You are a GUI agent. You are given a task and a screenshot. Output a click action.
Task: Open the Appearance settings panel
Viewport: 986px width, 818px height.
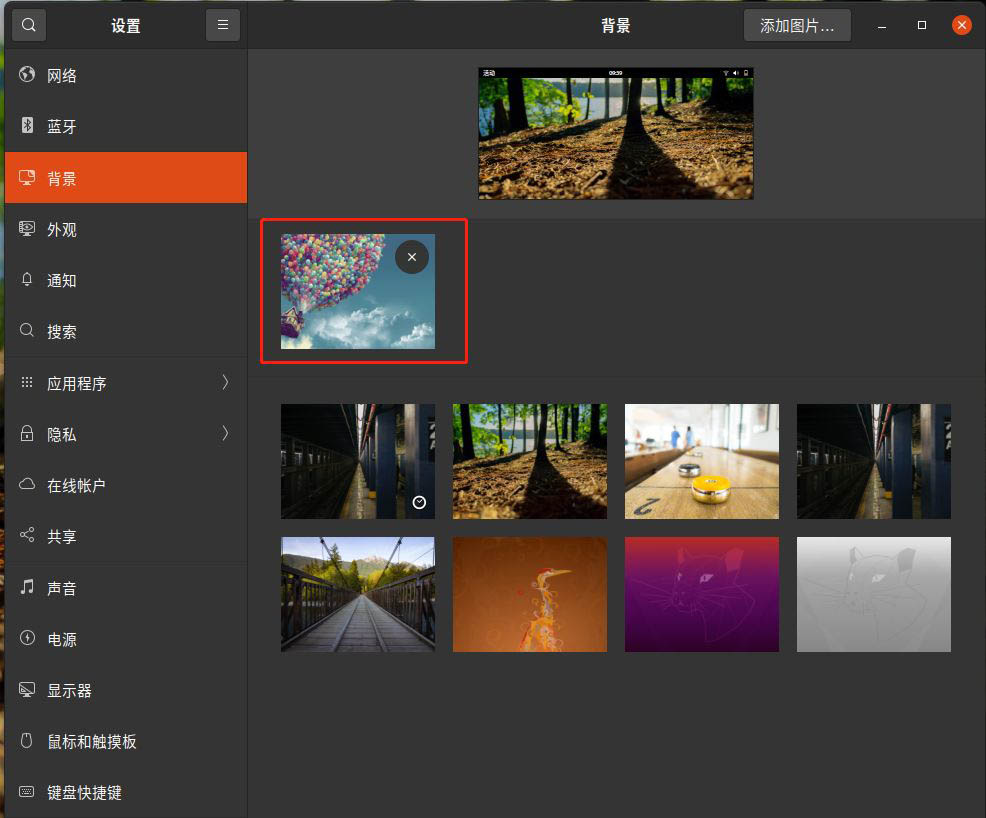[62, 229]
